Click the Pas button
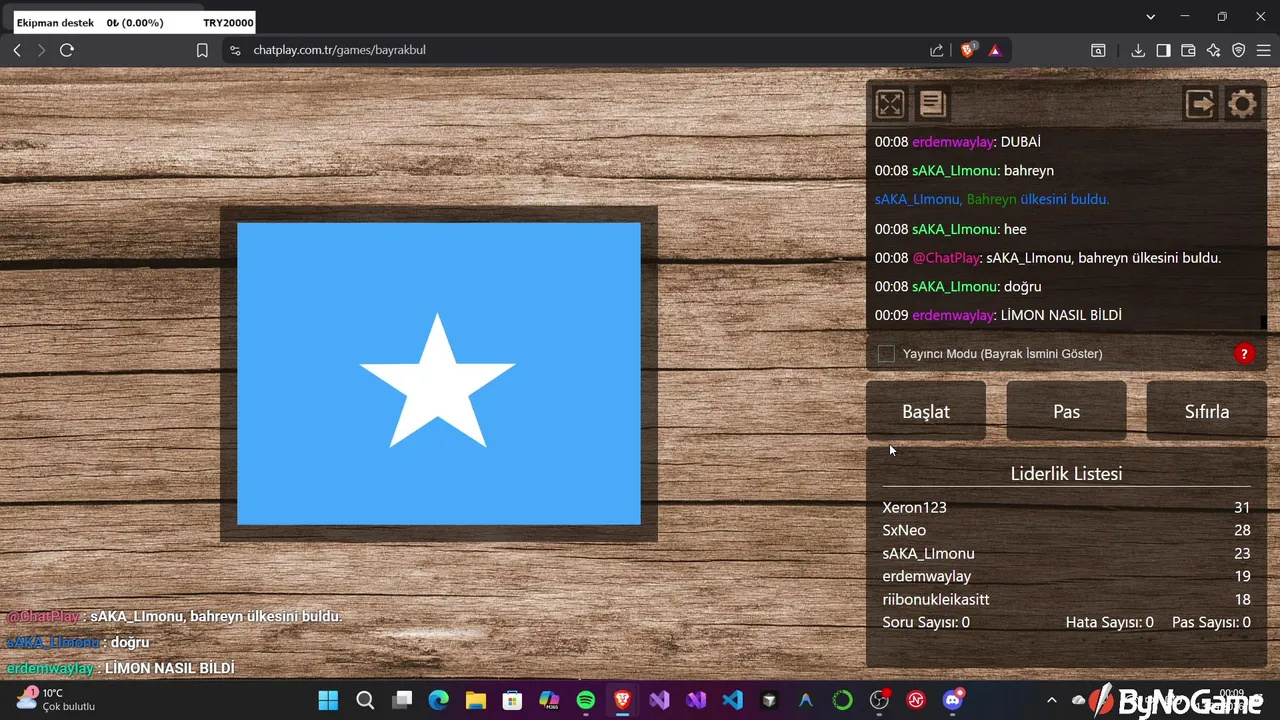The width and height of the screenshot is (1280, 720). click(1066, 411)
